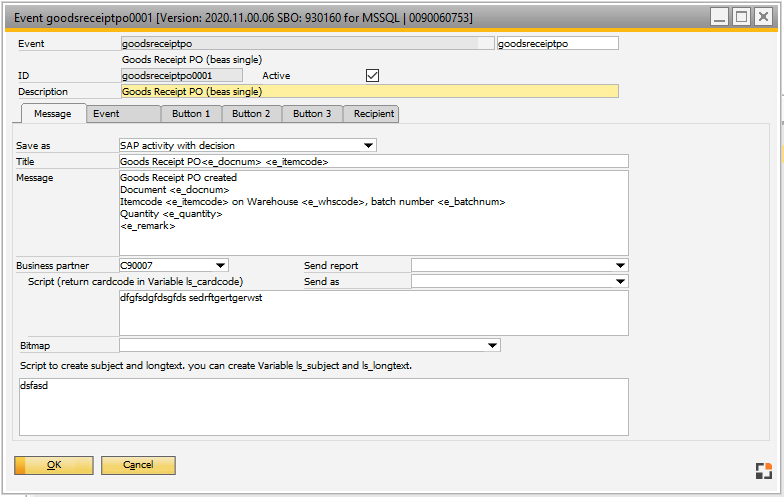This screenshot has height=497, width=784.
Task: Maximize the Event window
Action: click(741, 17)
